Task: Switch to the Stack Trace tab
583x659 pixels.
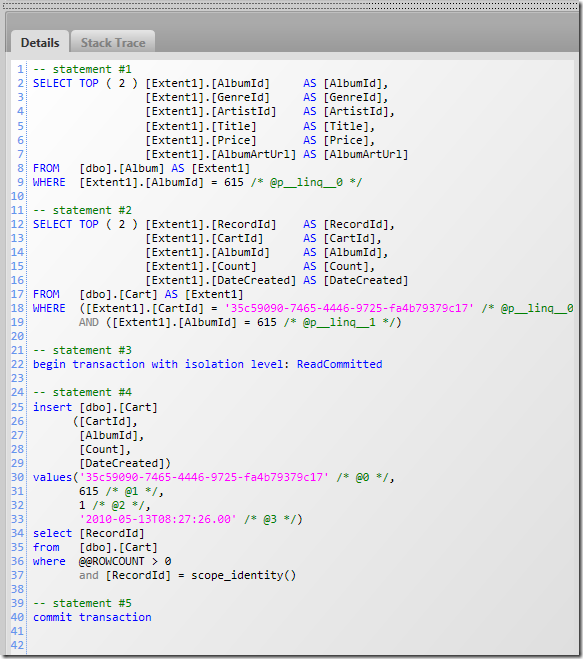Action: [x=113, y=42]
